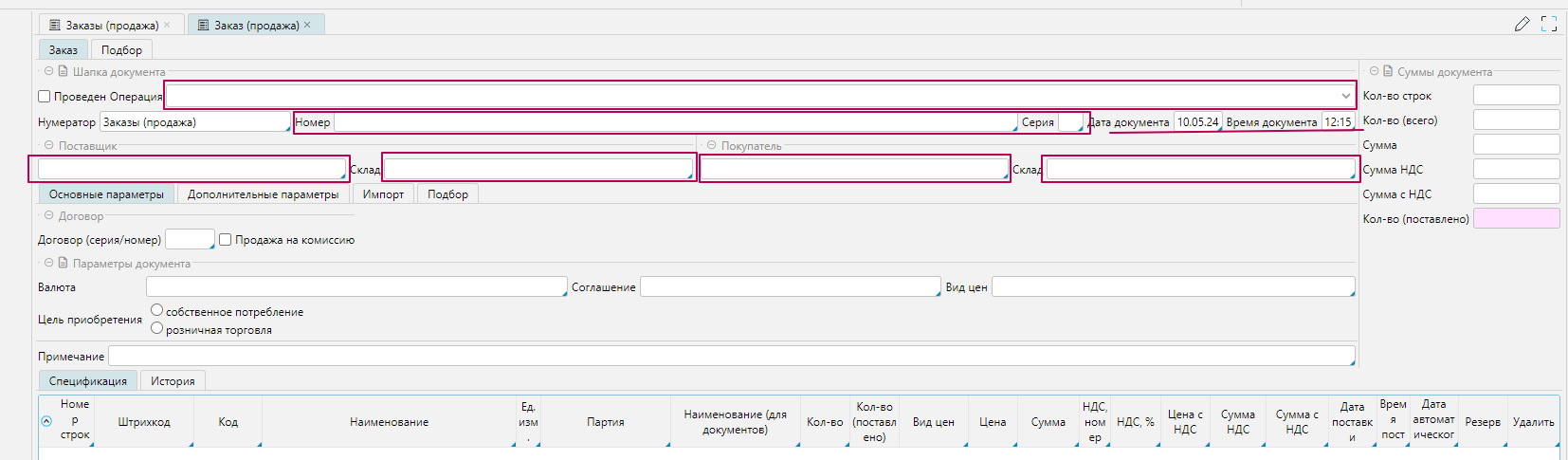Click the Шапка документа document icon
Image resolution: width=1568 pixels, height=460 pixels.
click(64, 71)
